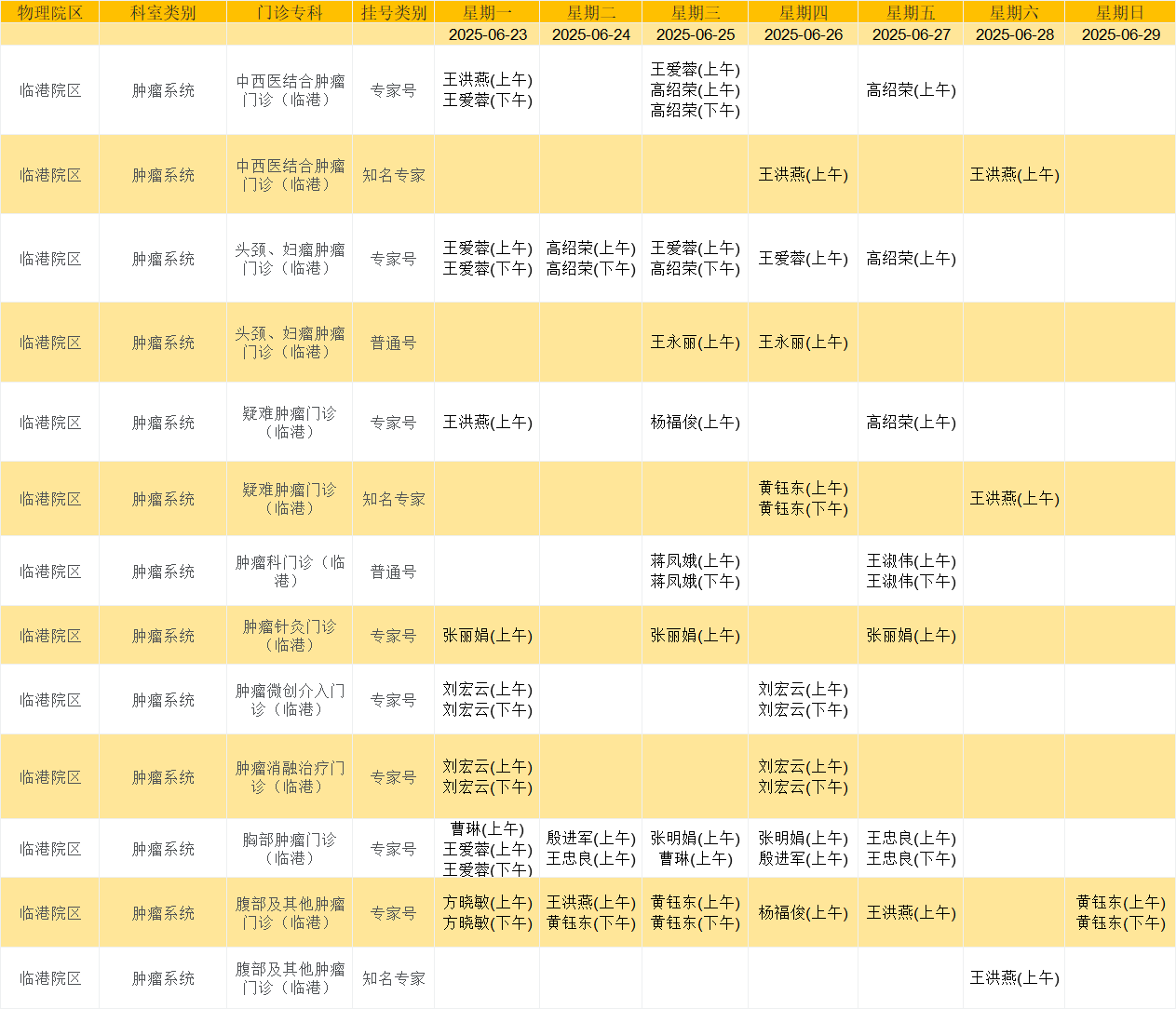Click the 物理院区 column header
The height and width of the screenshot is (1009, 1176).
(x=50, y=12)
